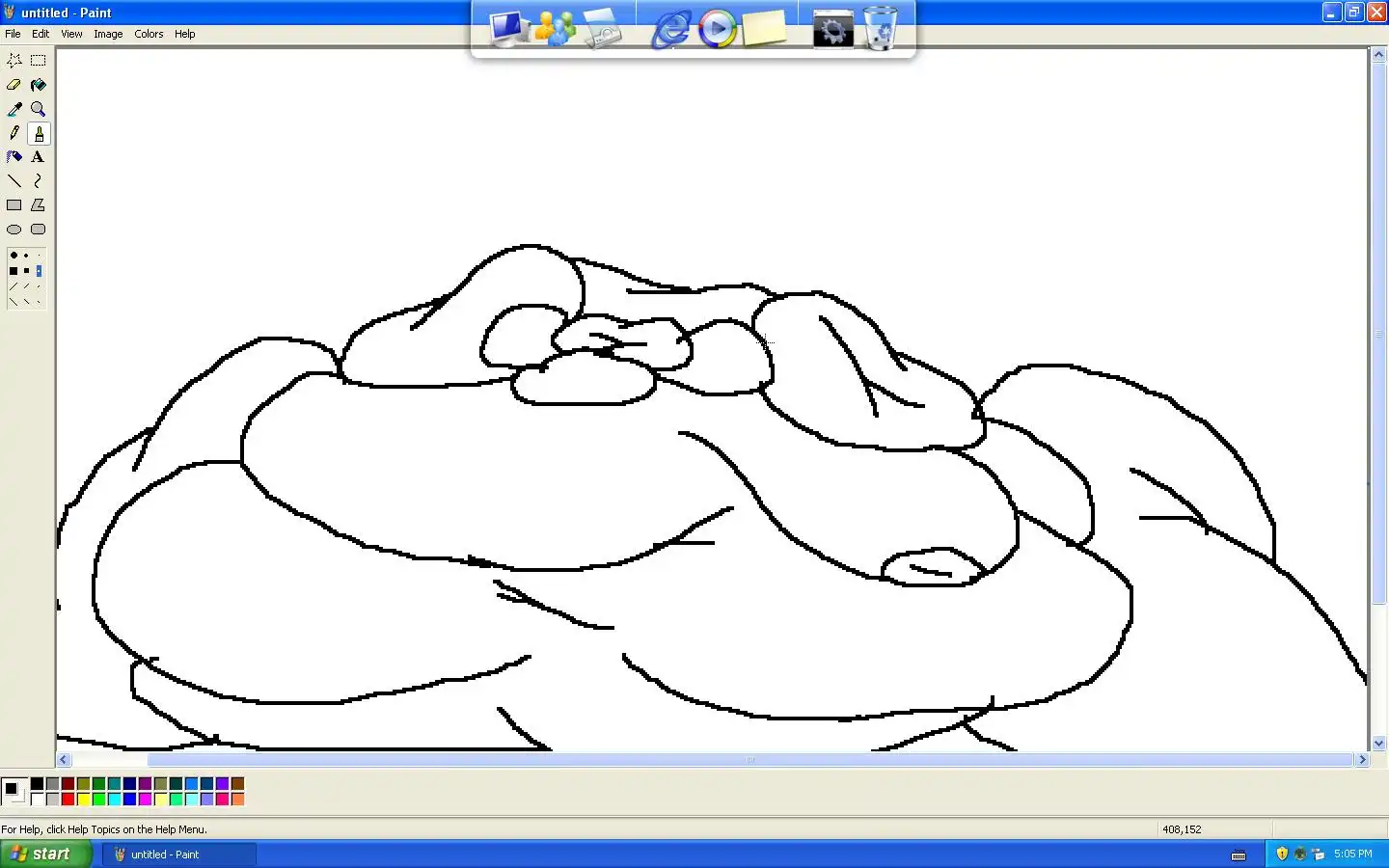Select the Rounded Rectangle tool

point(39,230)
